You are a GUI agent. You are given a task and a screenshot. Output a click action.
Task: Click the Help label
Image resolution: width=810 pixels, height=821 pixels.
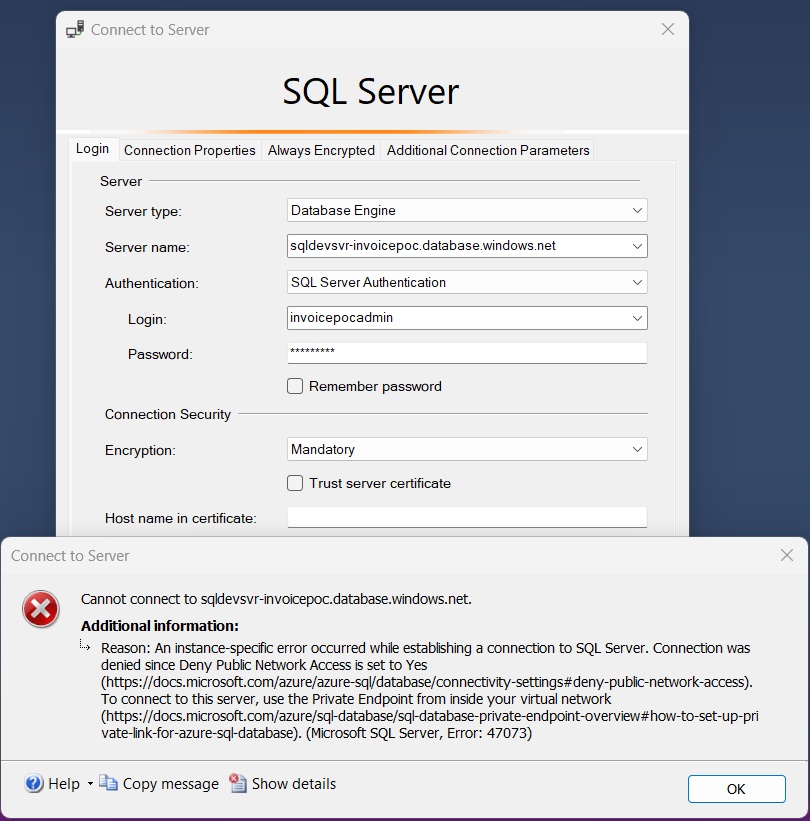point(64,784)
